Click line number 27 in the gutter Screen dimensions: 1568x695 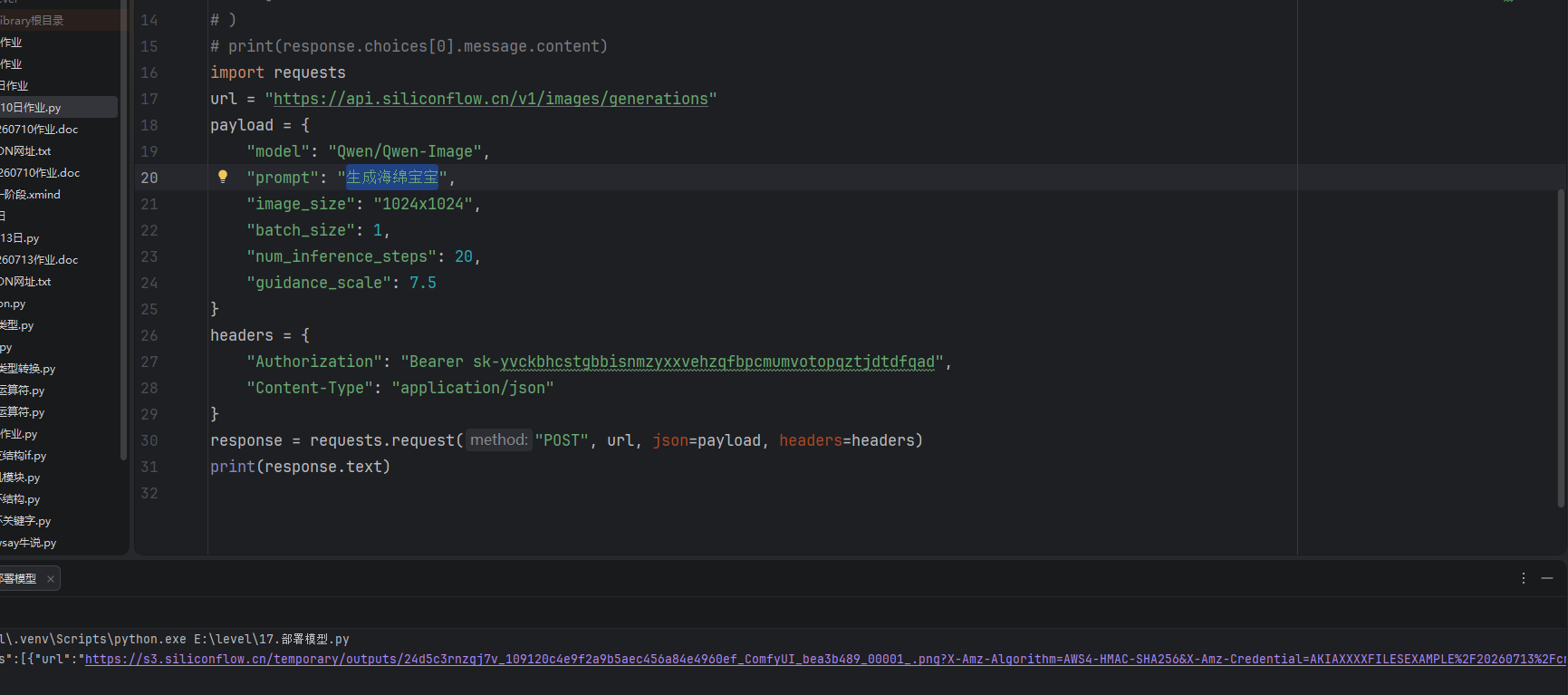pos(149,362)
